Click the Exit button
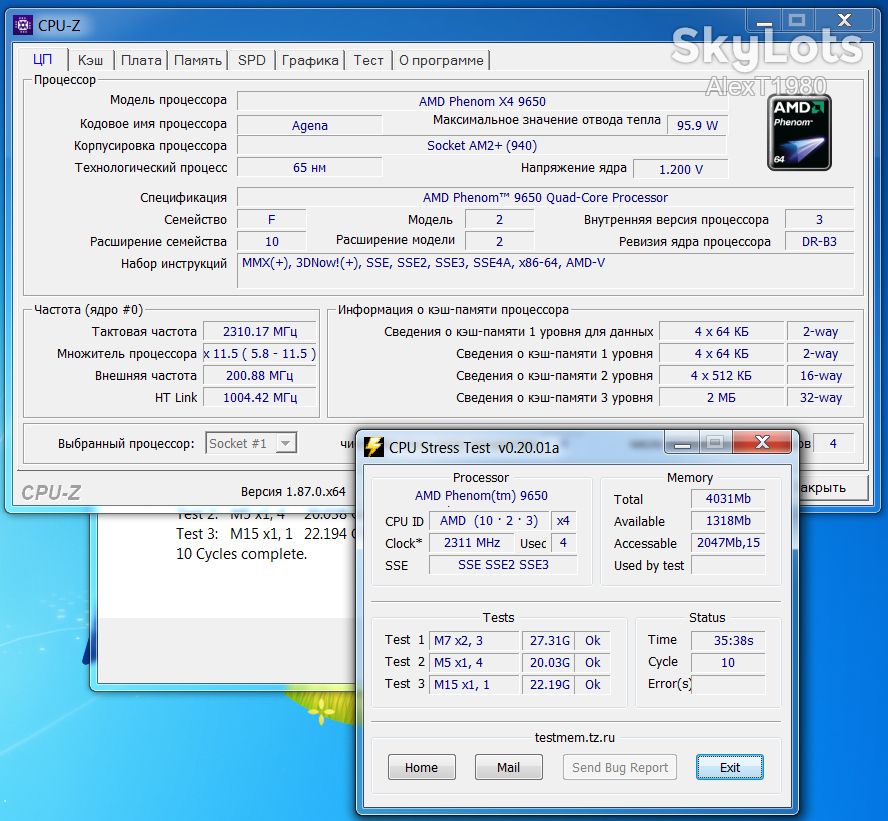The width and height of the screenshot is (888, 821). pos(729,767)
